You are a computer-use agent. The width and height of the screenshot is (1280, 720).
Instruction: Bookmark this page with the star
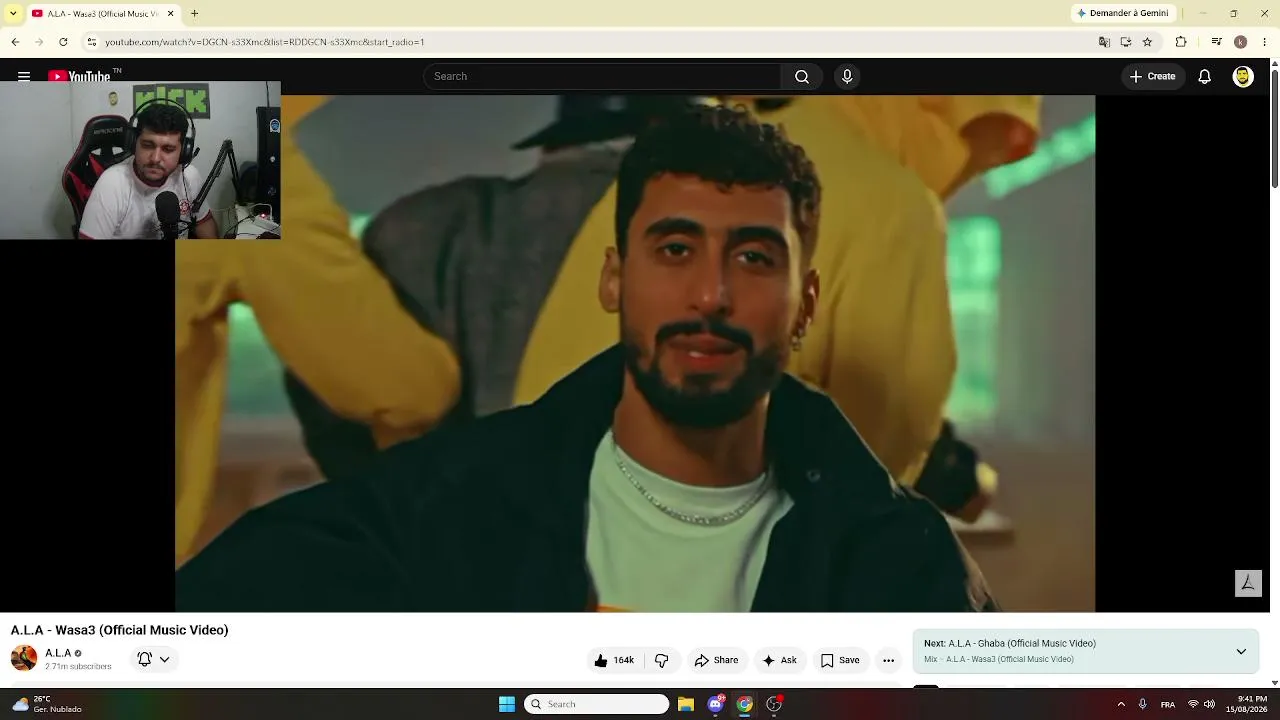[1147, 42]
